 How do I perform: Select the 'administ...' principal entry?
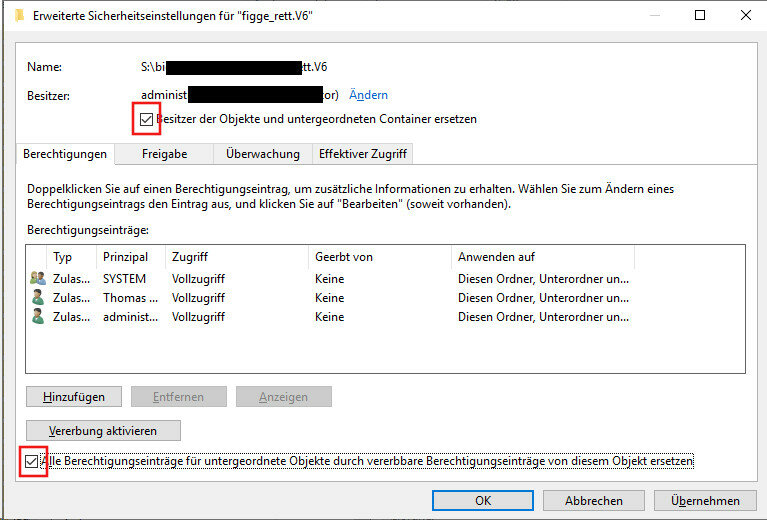[130, 317]
